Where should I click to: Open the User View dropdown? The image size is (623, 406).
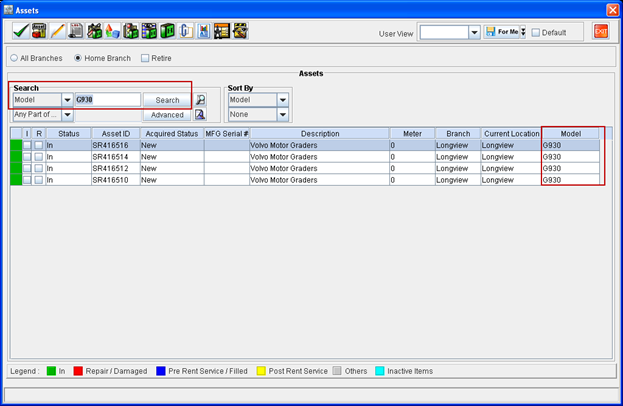[x=474, y=32]
